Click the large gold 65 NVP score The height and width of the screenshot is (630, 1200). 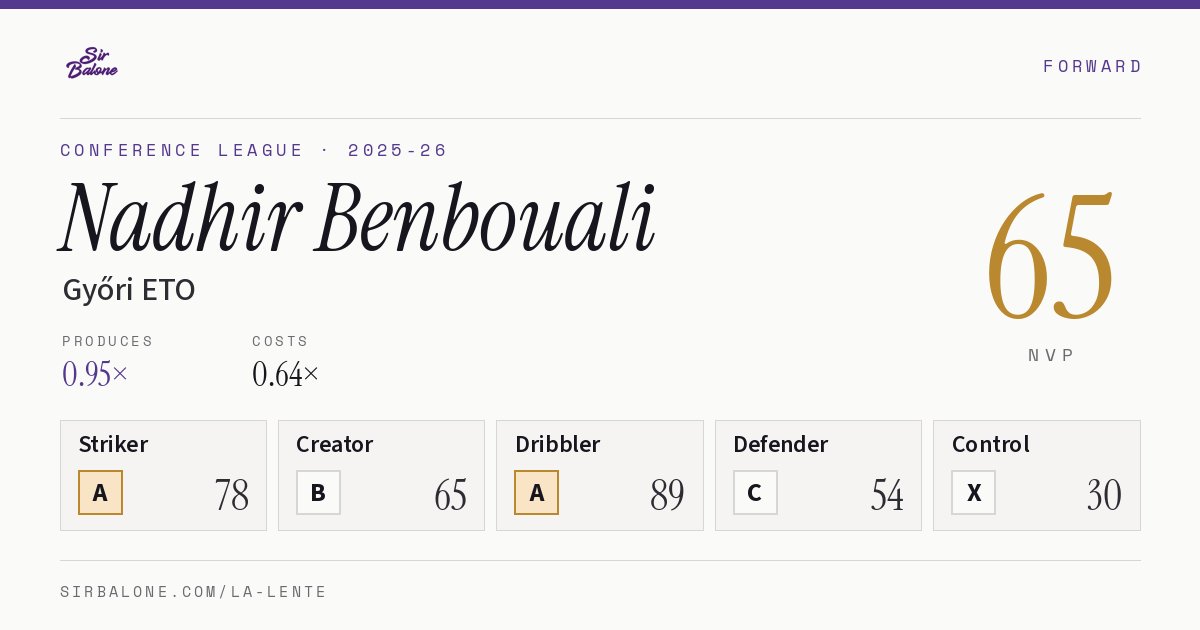point(1050,257)
